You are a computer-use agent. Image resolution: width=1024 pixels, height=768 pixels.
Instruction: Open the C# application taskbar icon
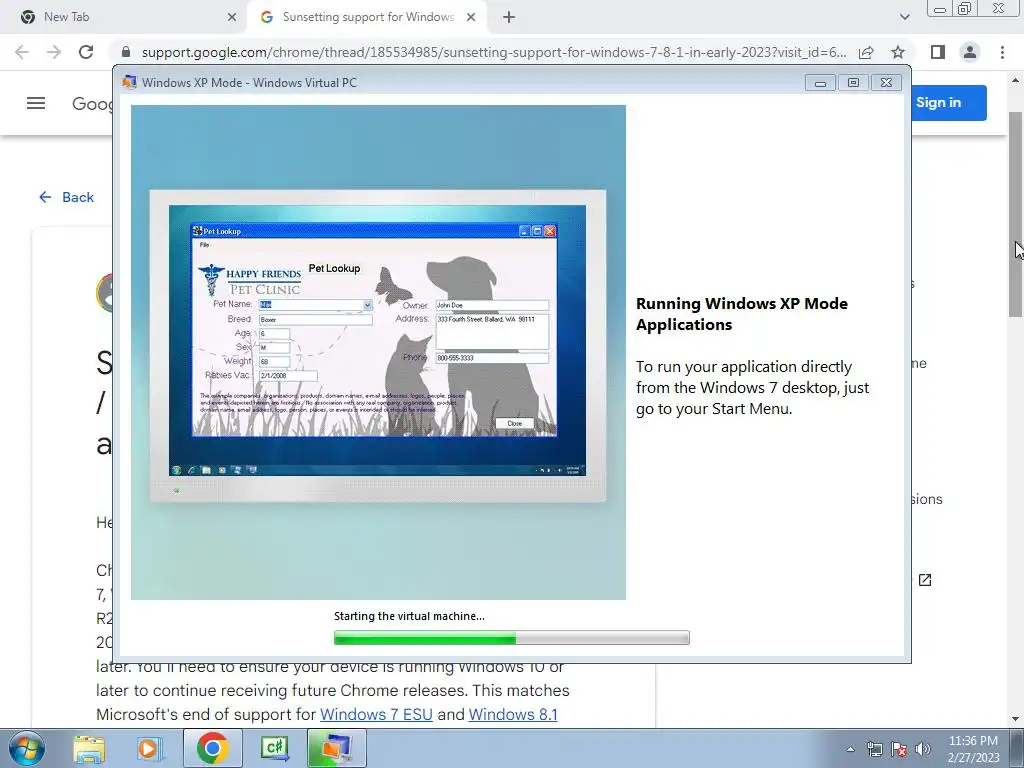(x=274, y=748)
